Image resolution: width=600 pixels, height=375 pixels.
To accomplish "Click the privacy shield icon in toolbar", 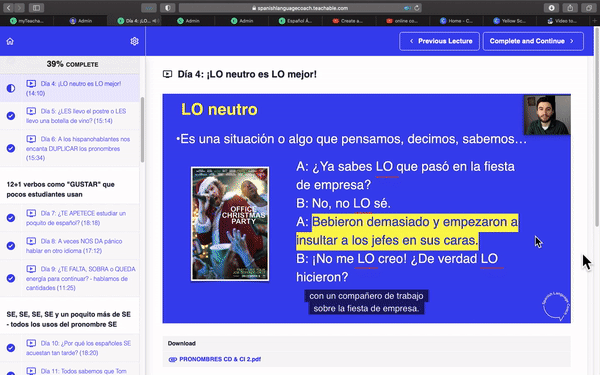I will (168, 8).
